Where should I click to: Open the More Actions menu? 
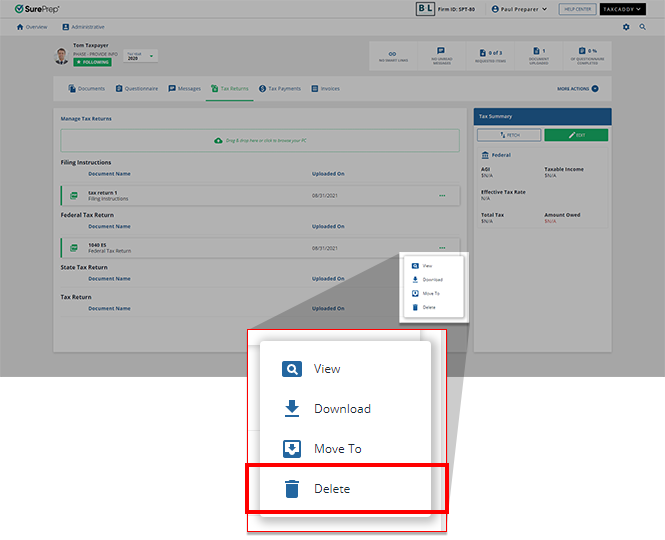point(578,89)
